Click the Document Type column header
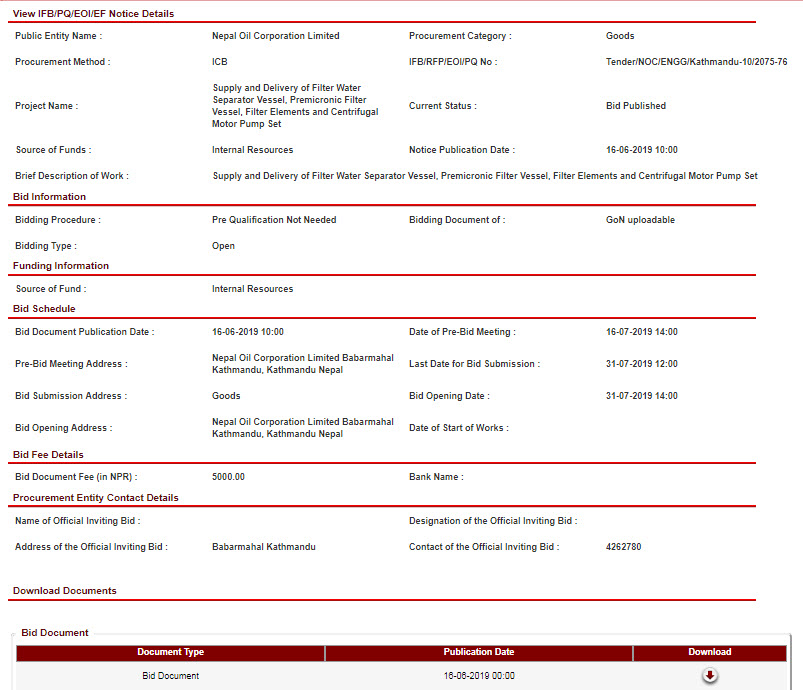Image resolution: width=803 pixels, height=690 pixels. pos(170,652)
